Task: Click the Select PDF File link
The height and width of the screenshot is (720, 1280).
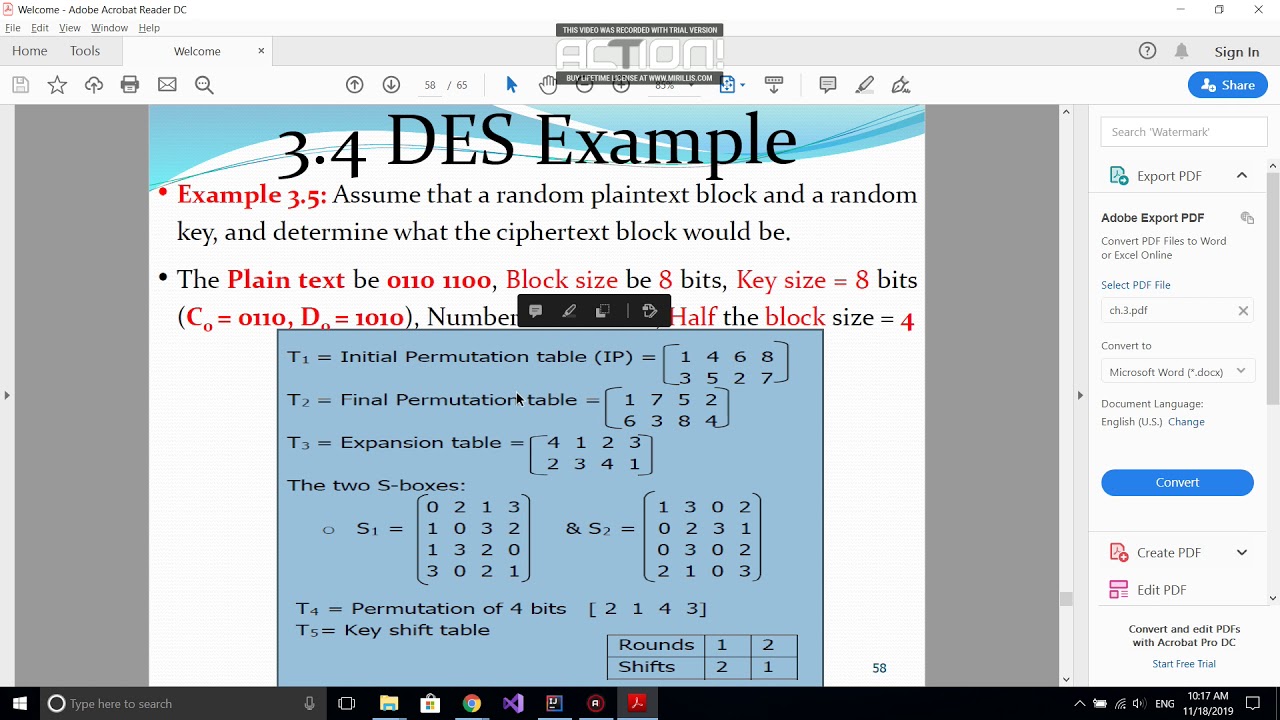Action: 1136,285
